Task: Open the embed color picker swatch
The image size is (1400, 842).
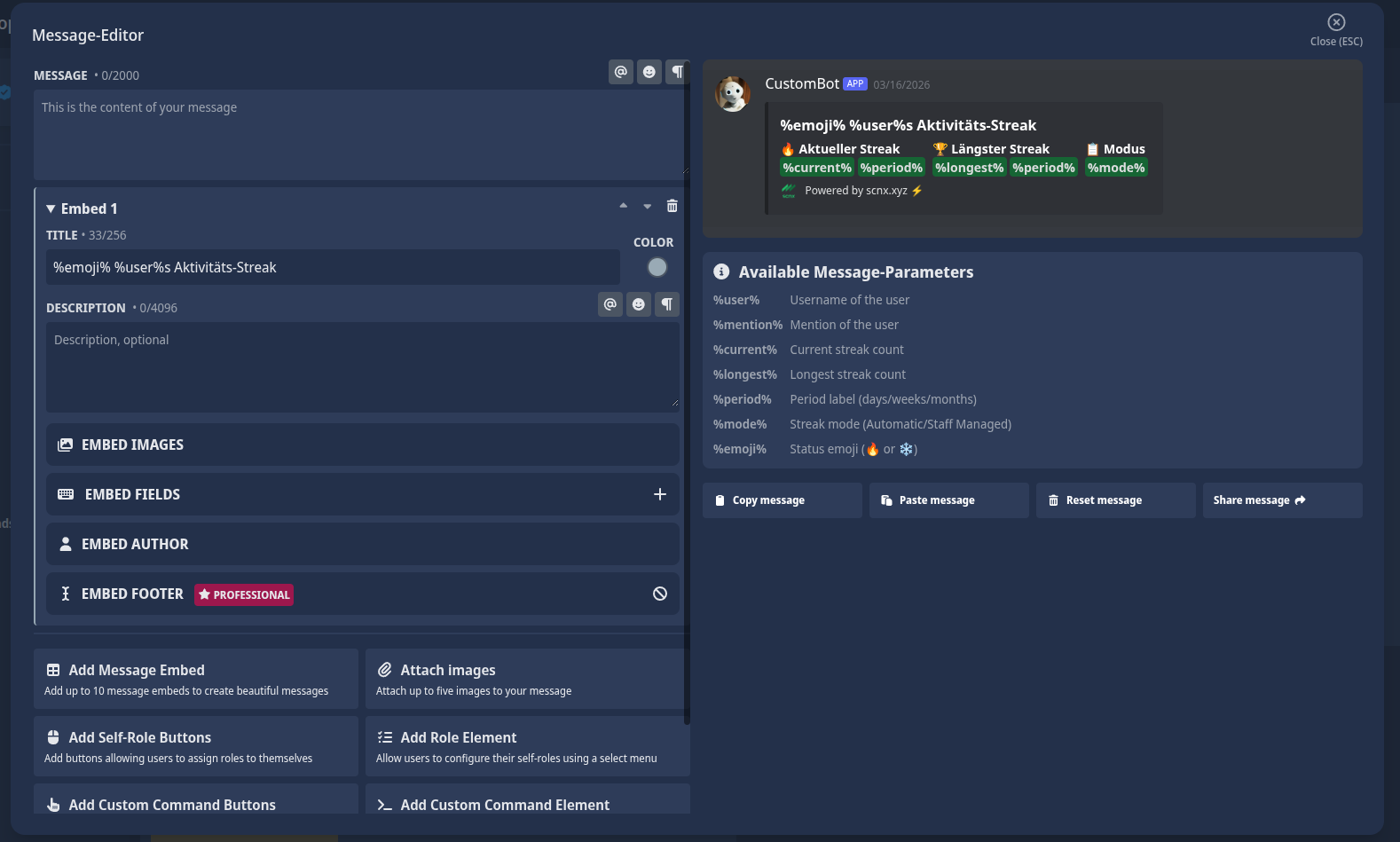Action: [657, 267]
